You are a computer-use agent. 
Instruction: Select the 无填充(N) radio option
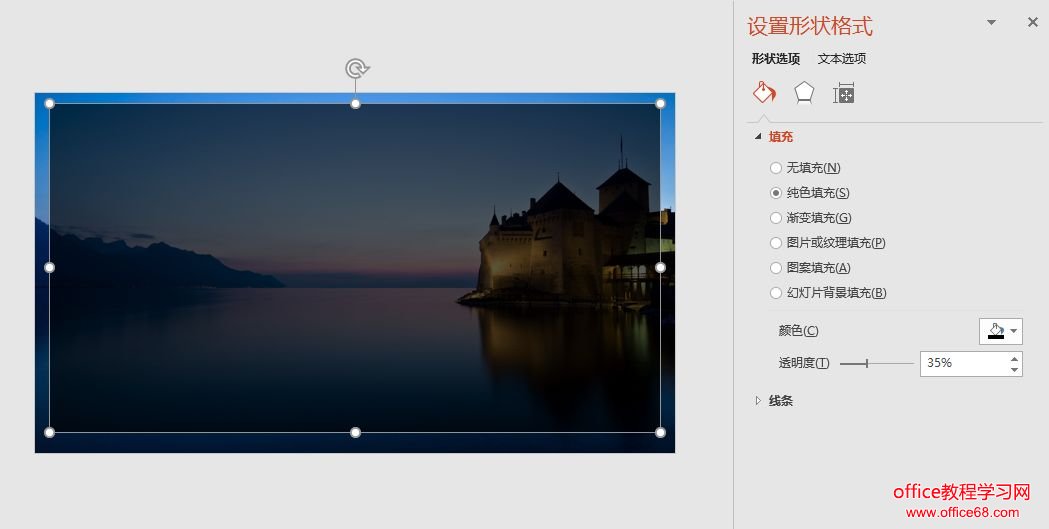(x=776, y=168)
